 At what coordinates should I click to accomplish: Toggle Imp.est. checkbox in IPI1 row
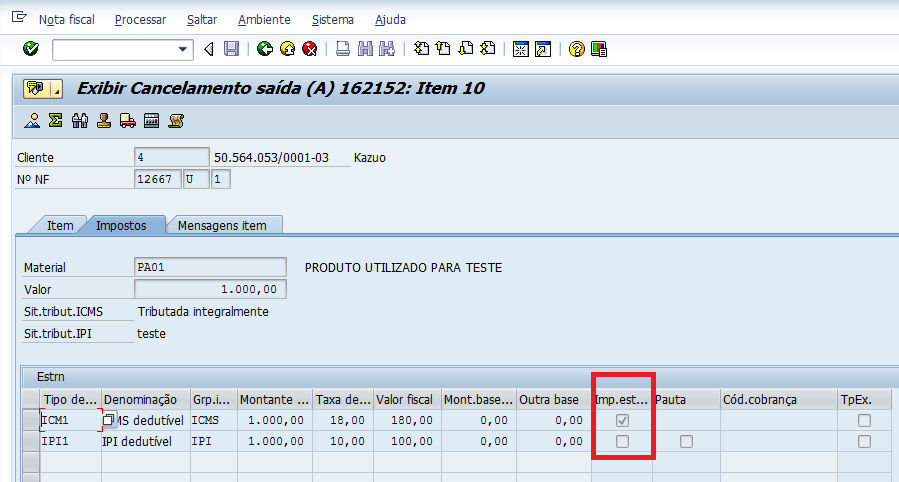622,441
